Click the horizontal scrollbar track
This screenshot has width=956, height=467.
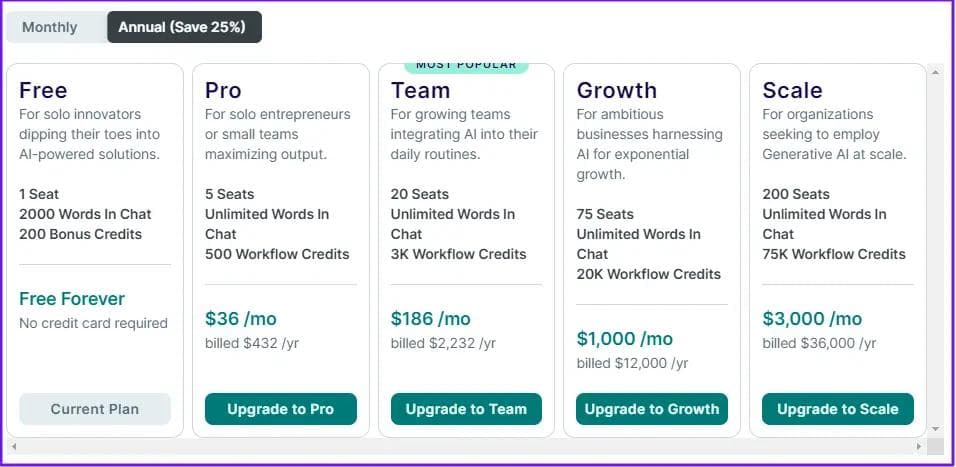click(467, 446)
